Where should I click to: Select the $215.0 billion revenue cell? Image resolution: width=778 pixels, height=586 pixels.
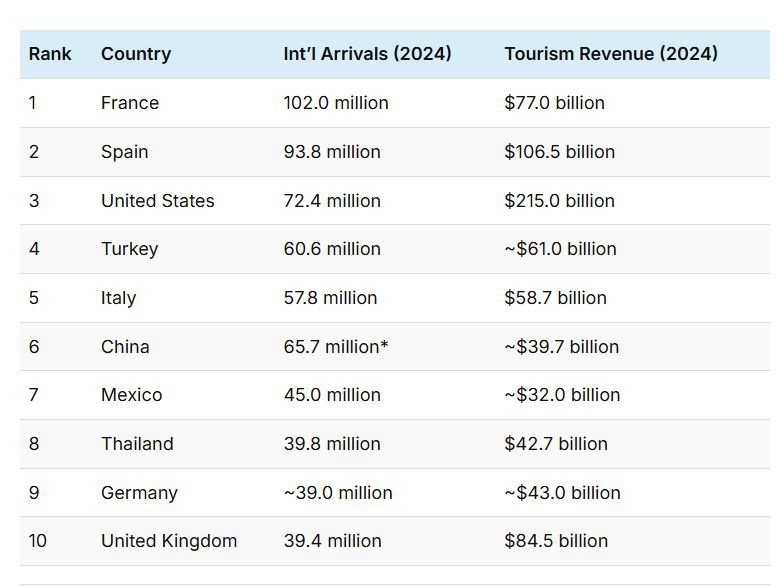(559, 201)
